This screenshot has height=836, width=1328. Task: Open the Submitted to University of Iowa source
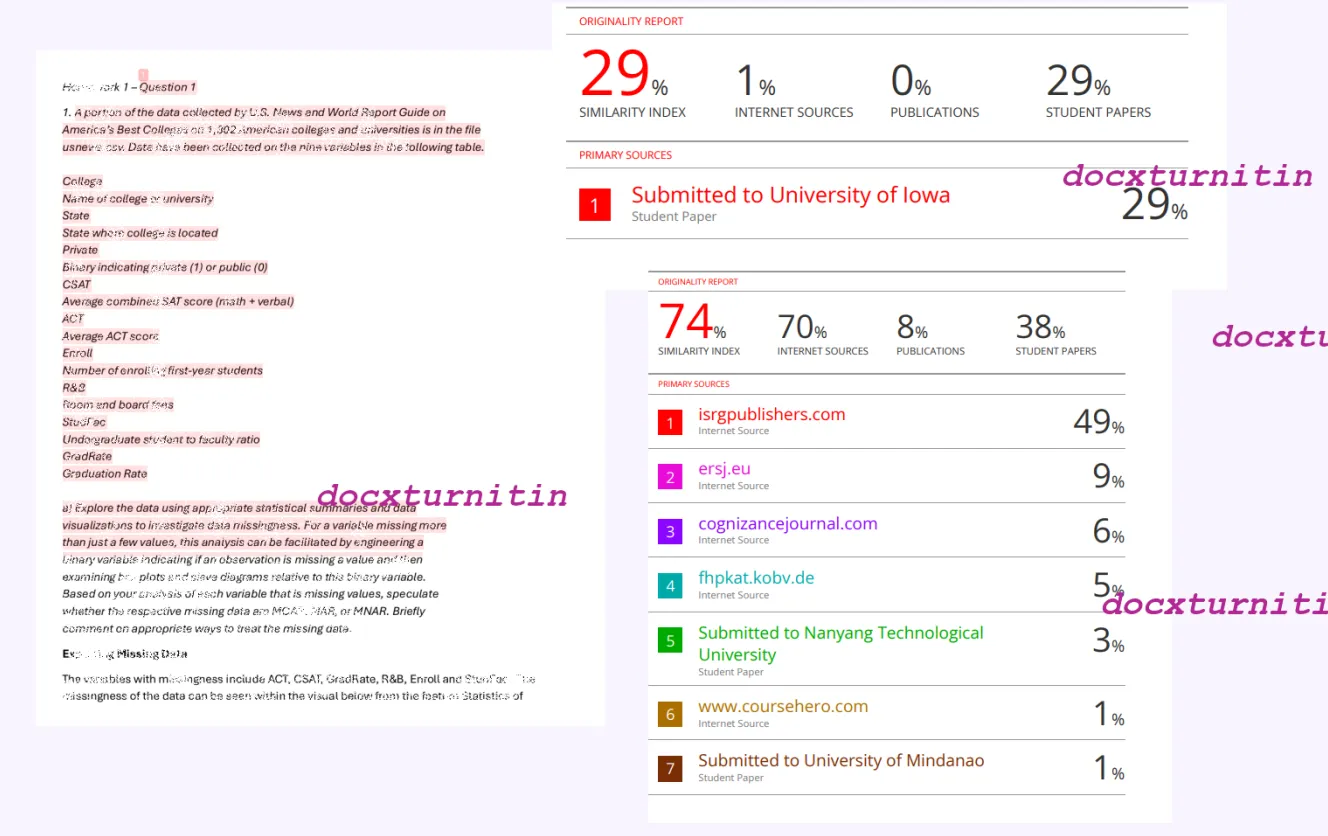[790, 195]
